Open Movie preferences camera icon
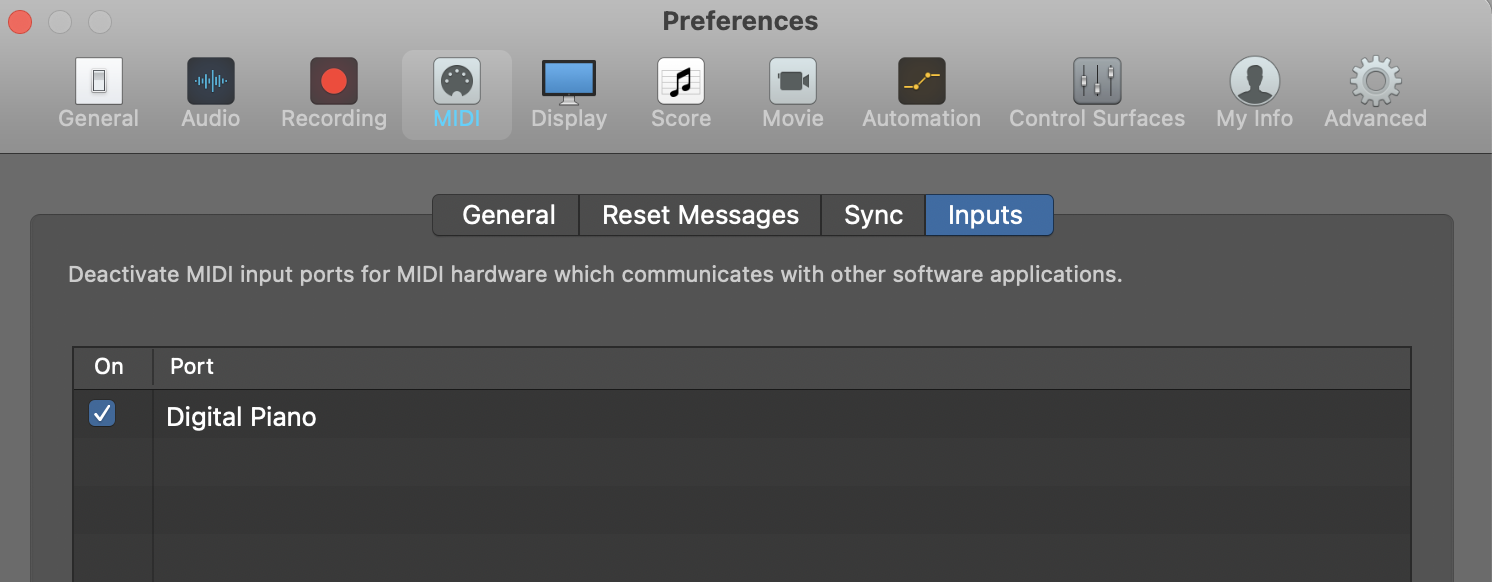 tap(792, 81)
